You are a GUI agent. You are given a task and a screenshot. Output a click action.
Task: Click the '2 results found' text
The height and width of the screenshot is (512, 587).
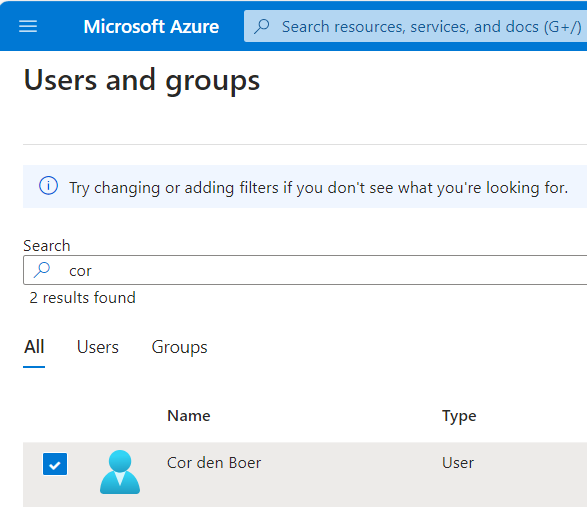pos(82,298)
